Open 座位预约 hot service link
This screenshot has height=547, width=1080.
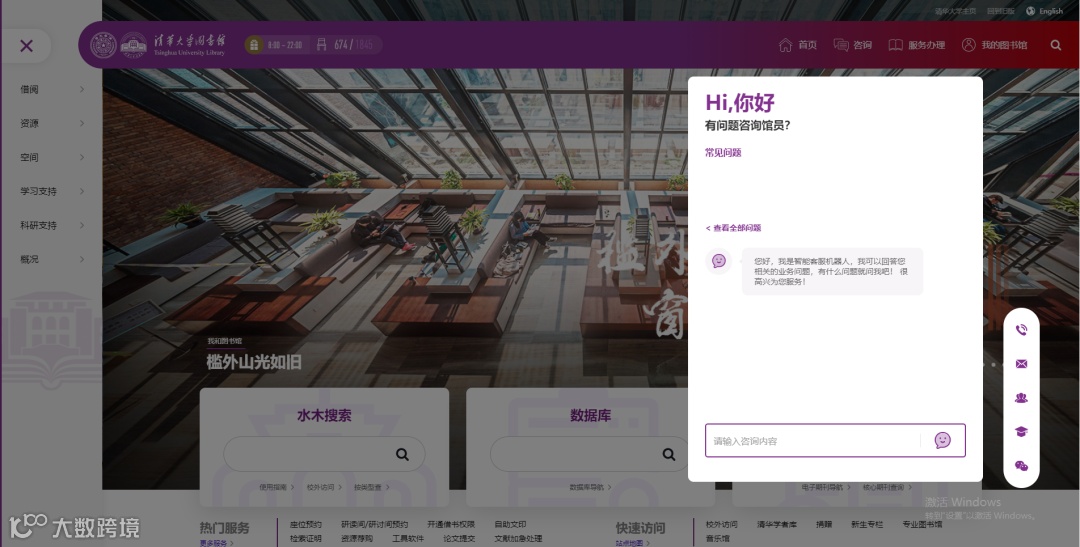(x=306, y=524)
